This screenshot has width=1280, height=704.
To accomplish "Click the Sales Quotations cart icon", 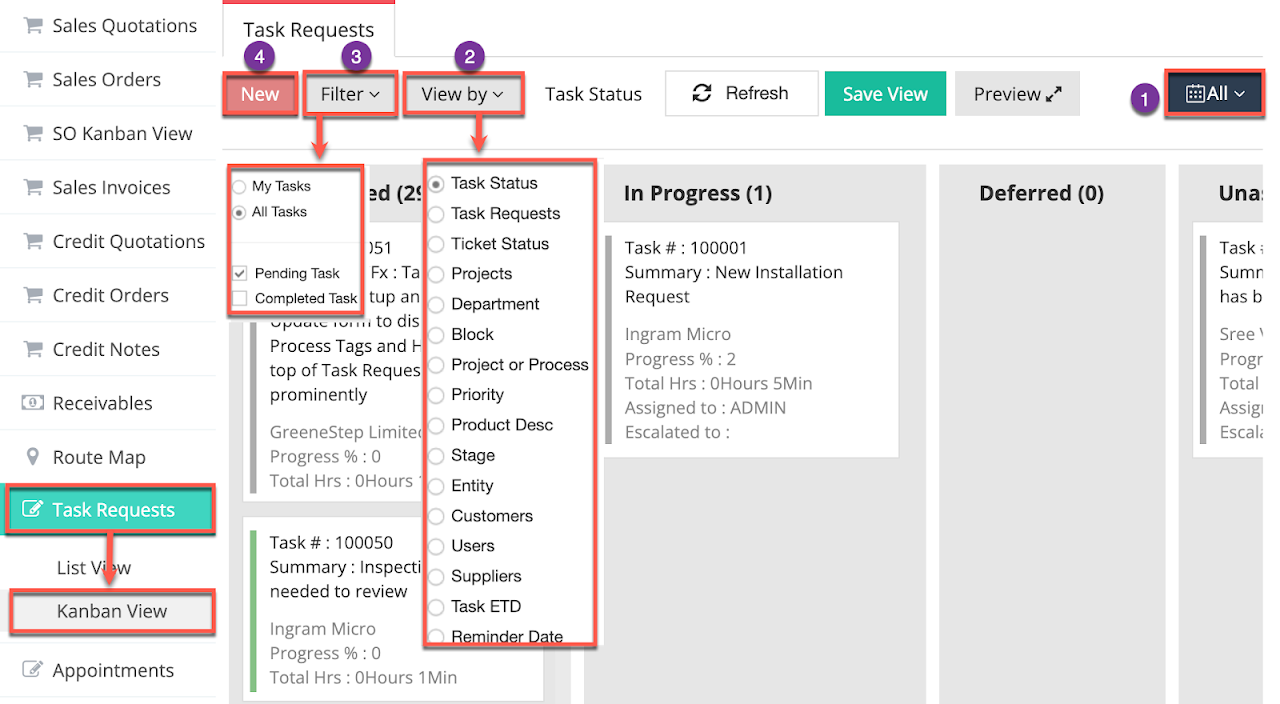I will (33, 26).
